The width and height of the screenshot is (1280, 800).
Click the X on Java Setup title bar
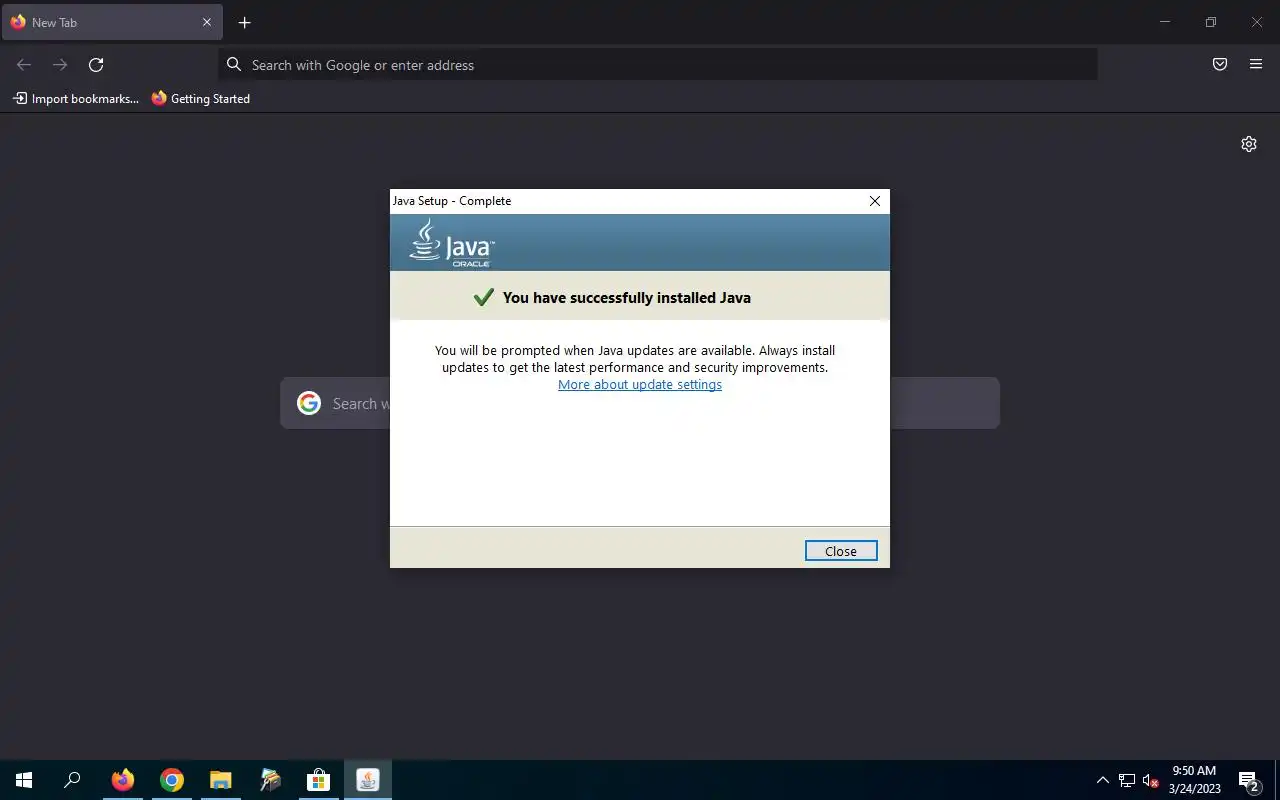tap(875, 201)
